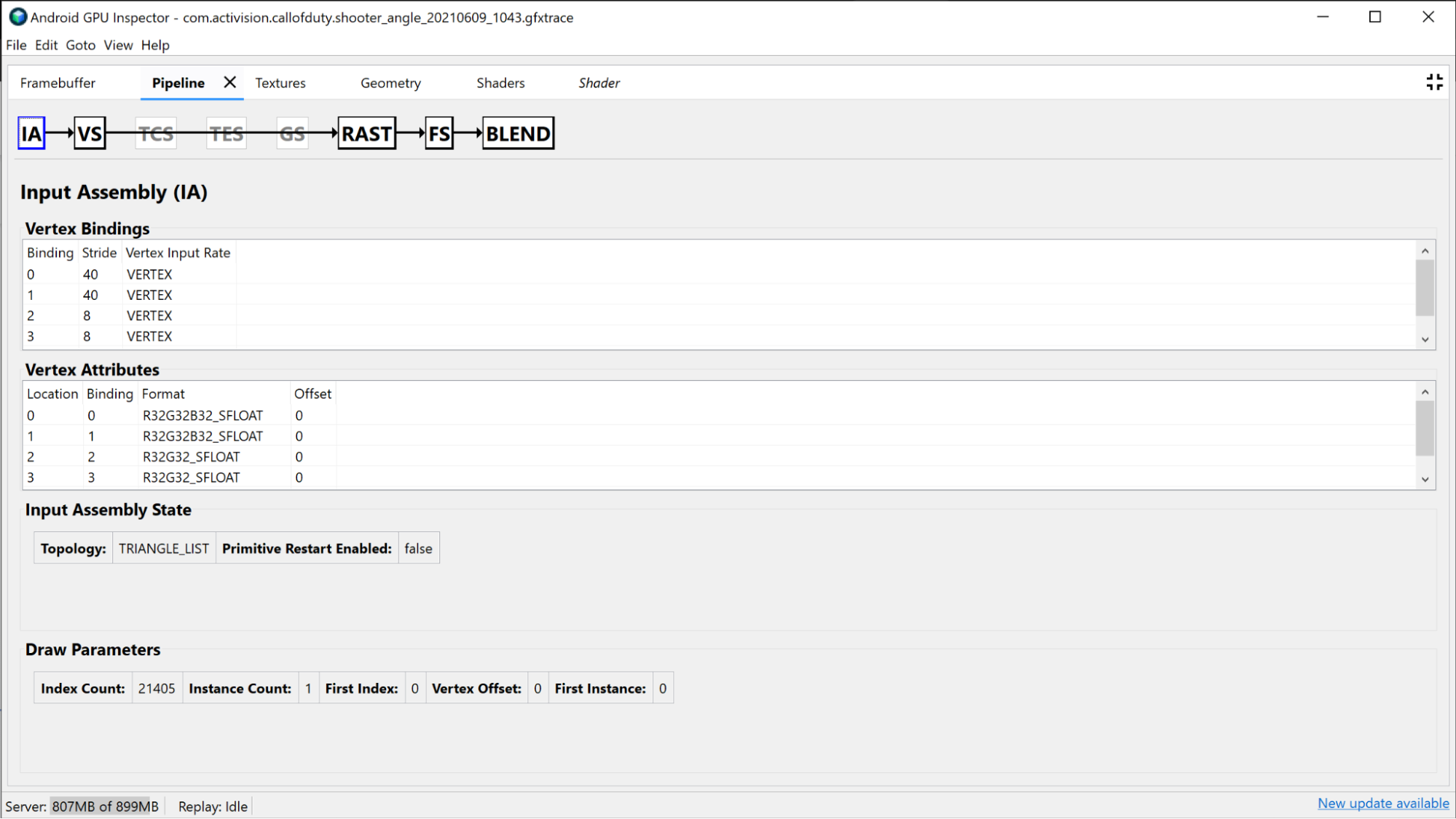Select the Geometry tab panel icon

coord(390,83)
